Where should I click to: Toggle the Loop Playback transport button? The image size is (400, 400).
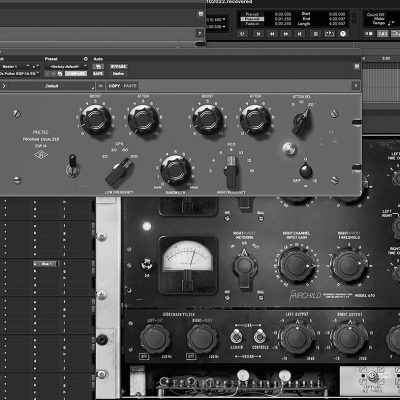click(x=329, y=34)
